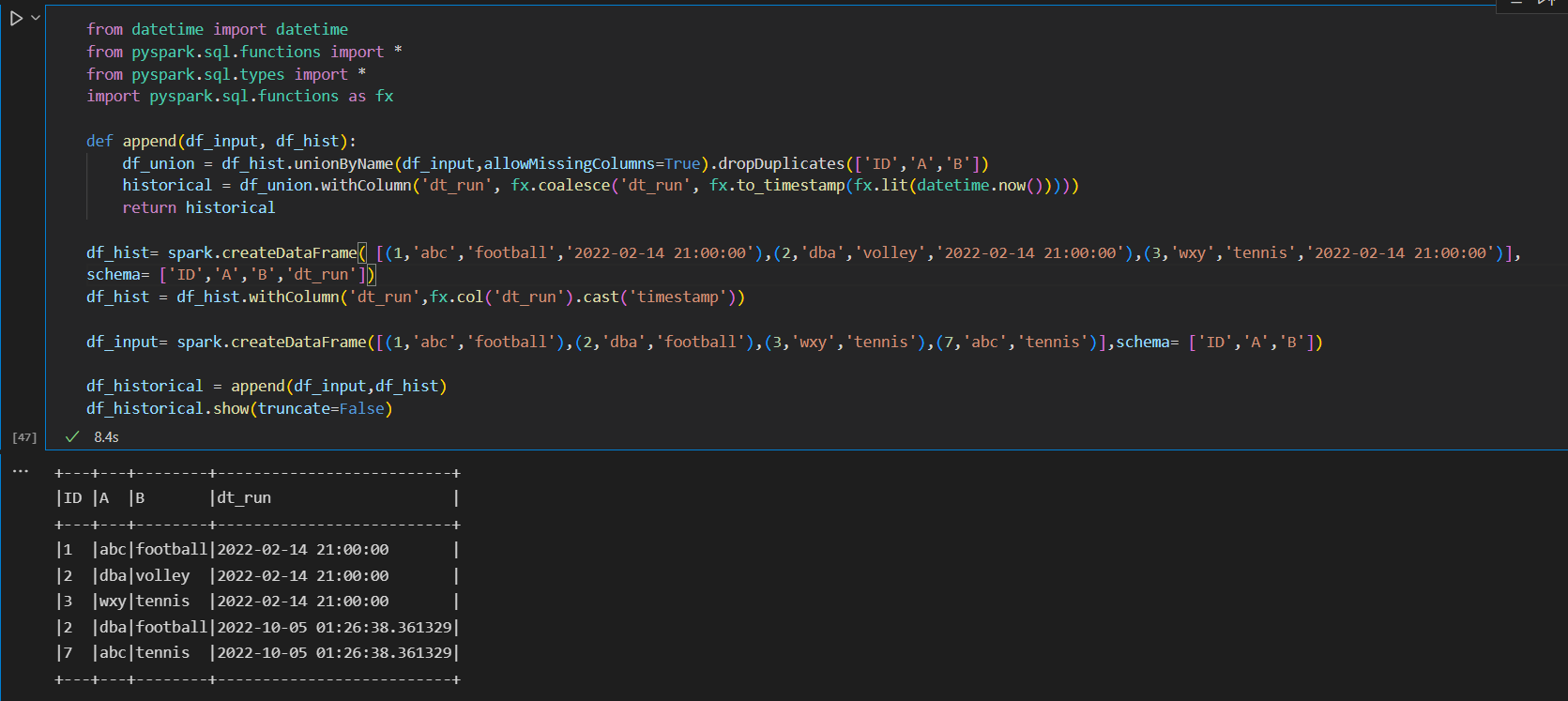Click 'fx.coalesce' call in the code
This screenshot has width=1568, height=701.
(560, 185)
